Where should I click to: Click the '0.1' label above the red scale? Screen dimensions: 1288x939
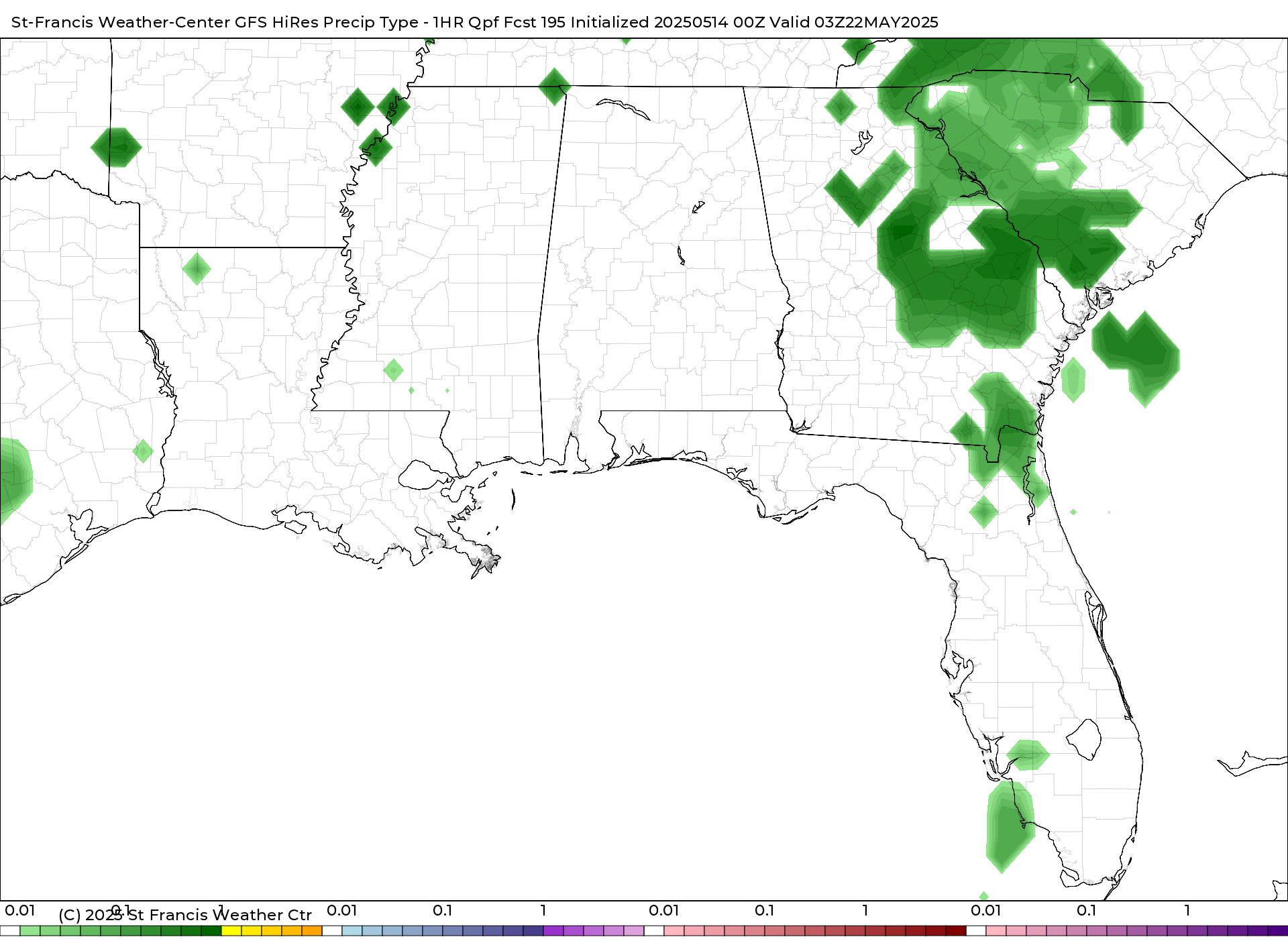click(765, 911)
